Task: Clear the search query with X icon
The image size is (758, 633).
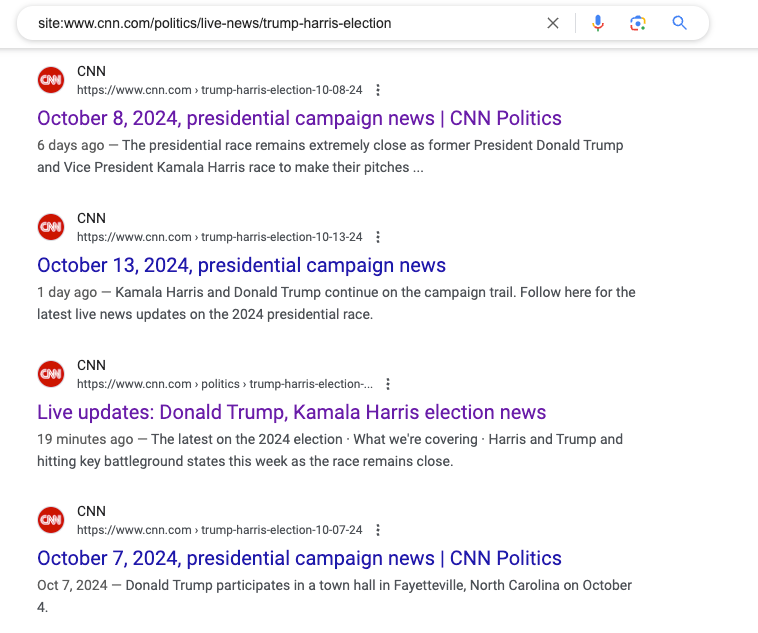Action: (x=553, y=23)
